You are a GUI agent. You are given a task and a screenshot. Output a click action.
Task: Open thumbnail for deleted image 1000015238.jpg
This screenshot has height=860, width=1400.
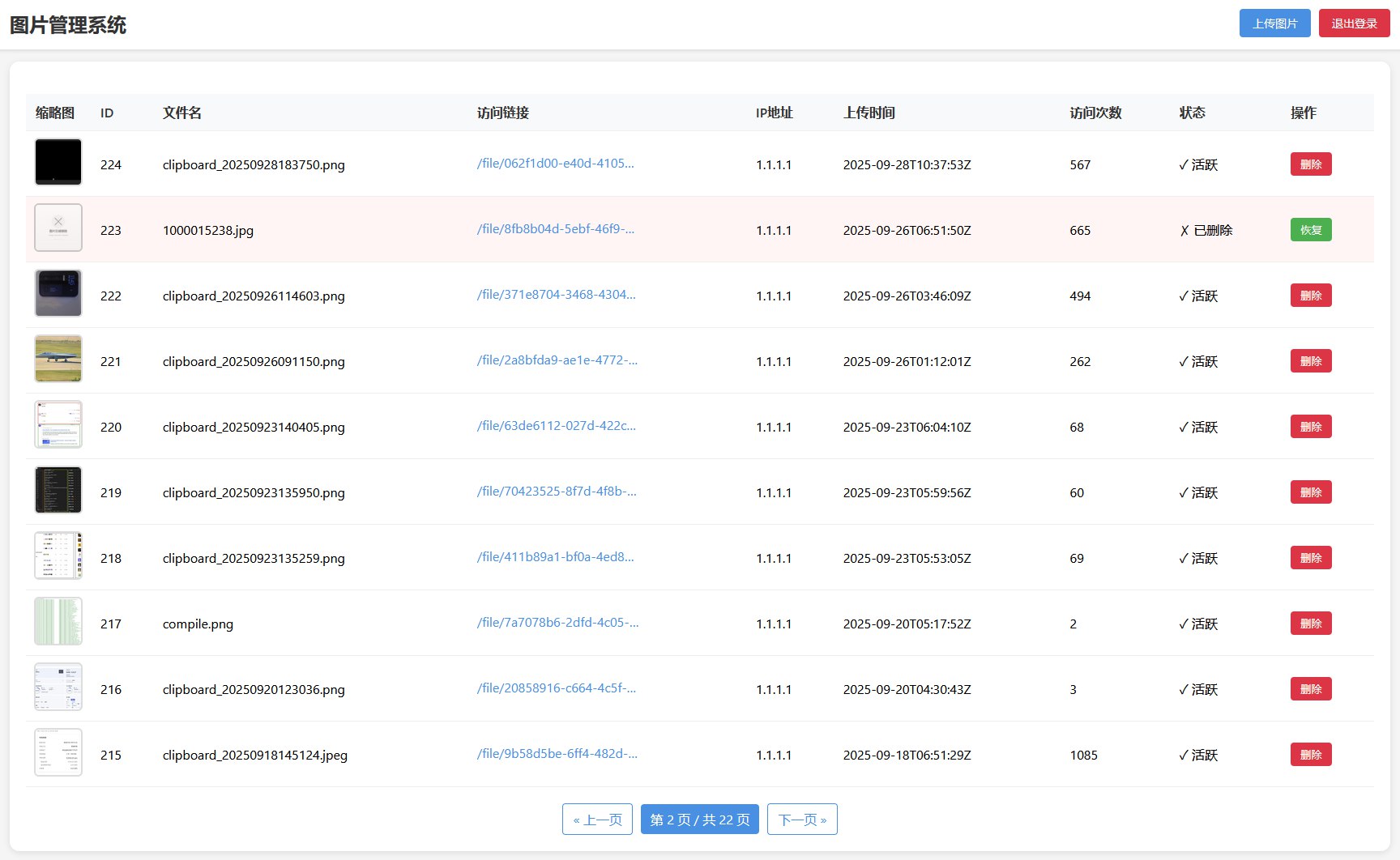pyautogui.click(x=58, y=228)
